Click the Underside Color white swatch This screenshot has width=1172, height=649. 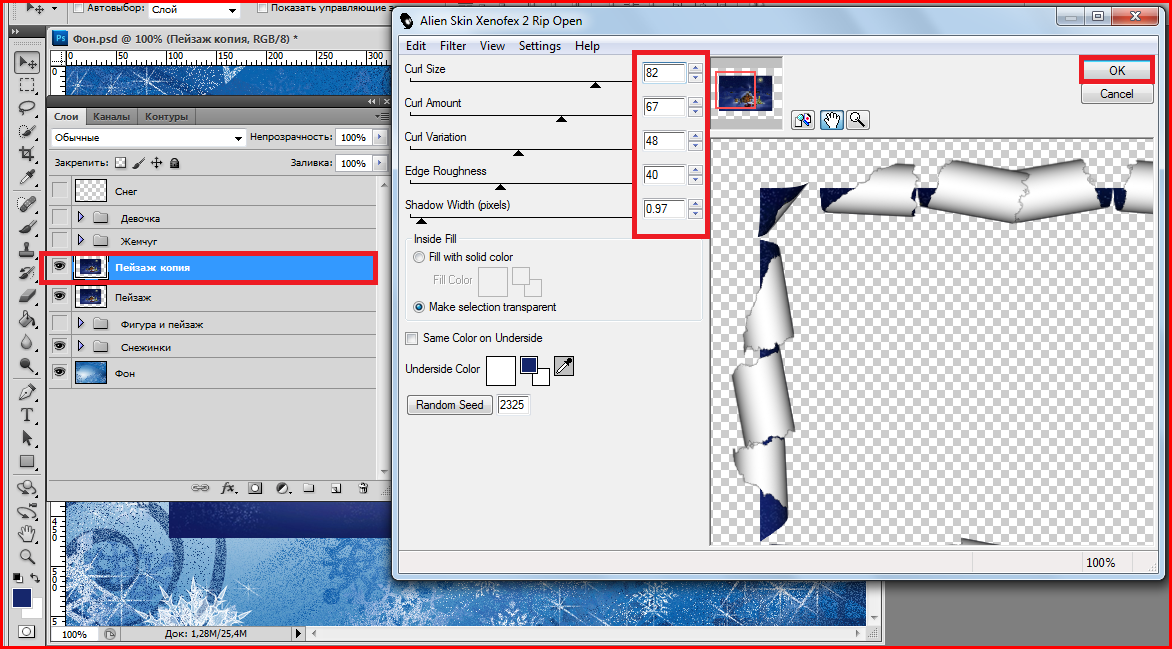coord(501,370)
